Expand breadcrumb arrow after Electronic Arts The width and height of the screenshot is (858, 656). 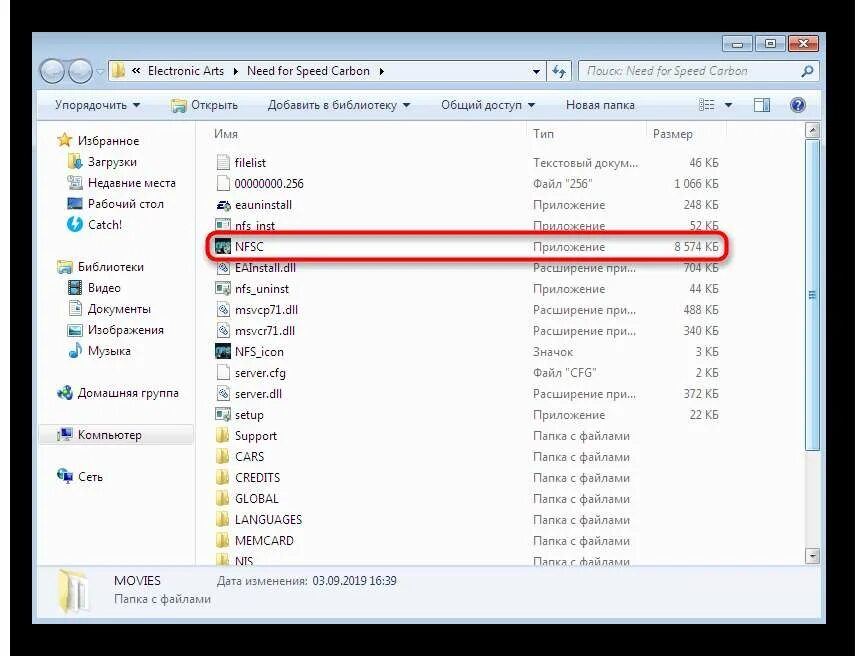(x=235, y=72)
